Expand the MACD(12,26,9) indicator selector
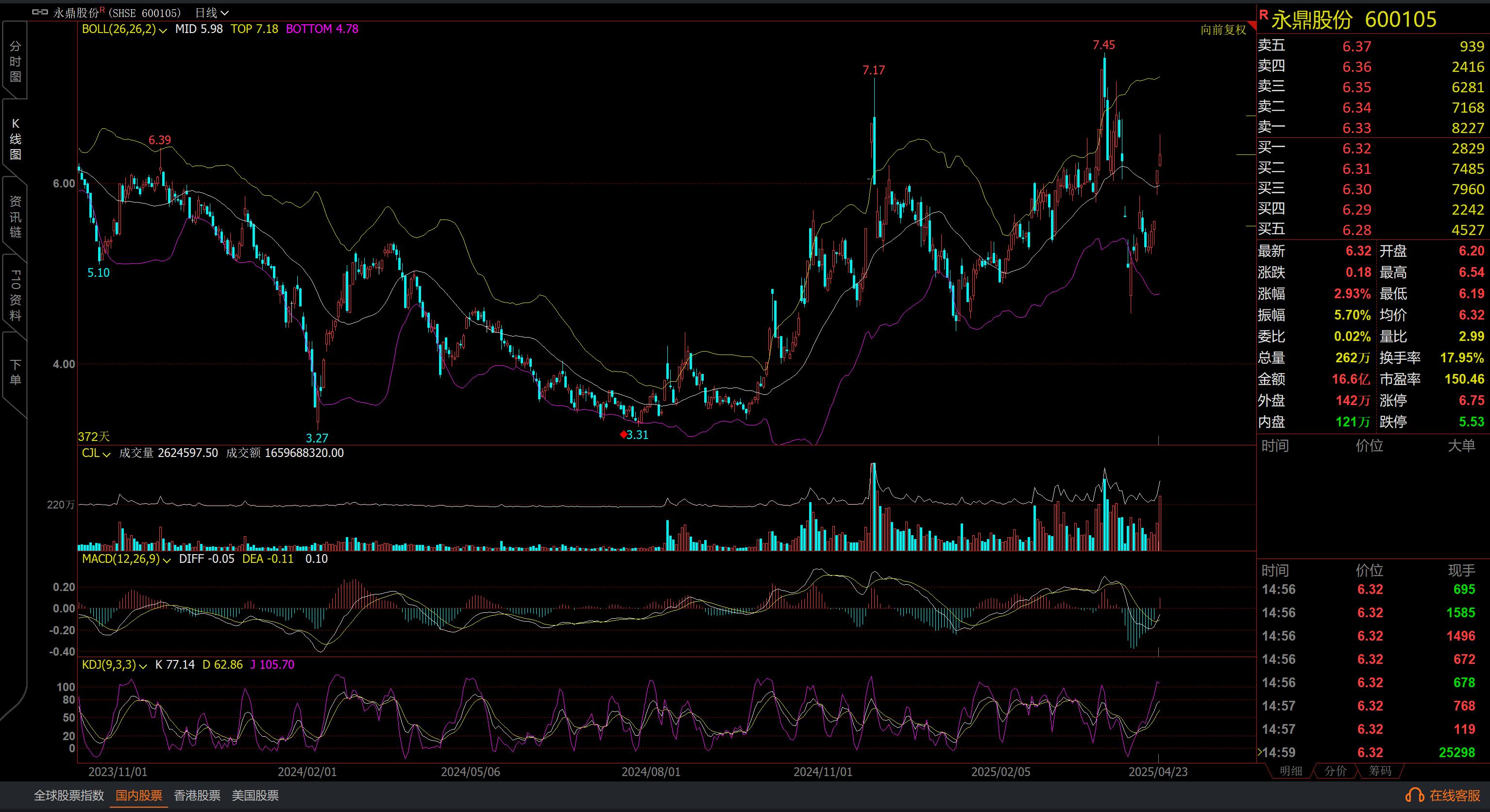The width and height of the screenshot is (1490, 812). tap(167, 560)
